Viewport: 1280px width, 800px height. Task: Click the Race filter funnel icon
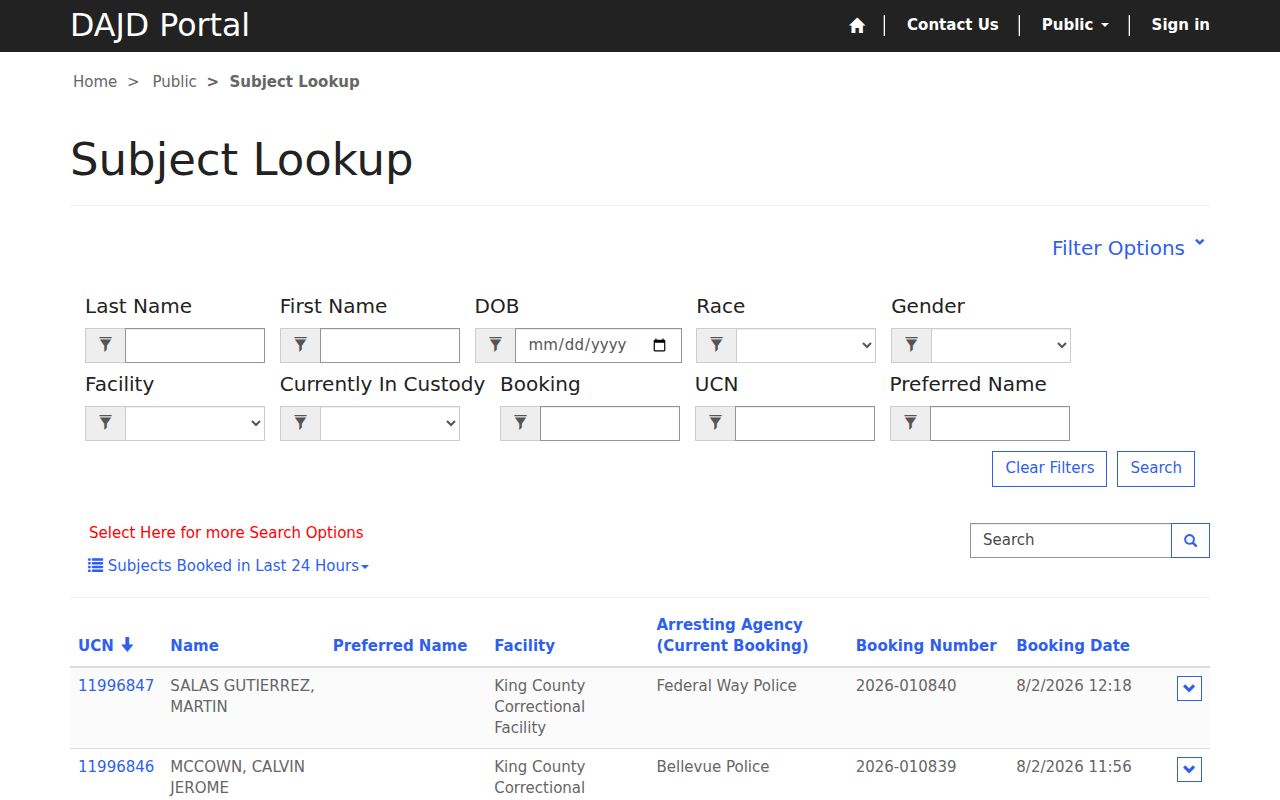coord(716,345)
